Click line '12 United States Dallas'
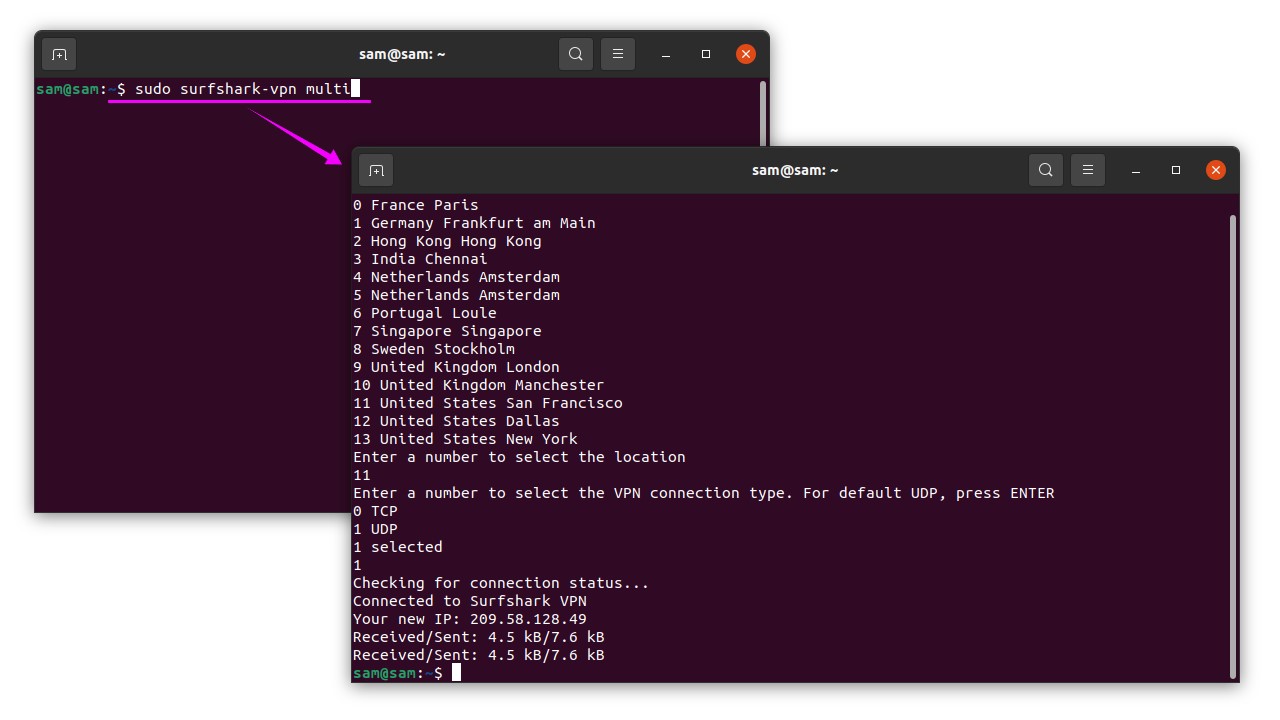The image size is (1280, 720). pyautogui.click(x=456, y=421)
